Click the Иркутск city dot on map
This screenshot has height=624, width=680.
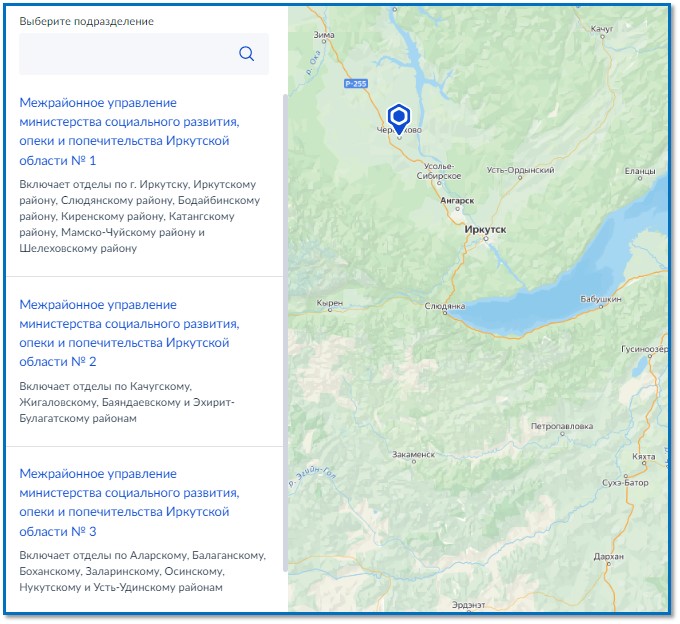tap(485, 240)
